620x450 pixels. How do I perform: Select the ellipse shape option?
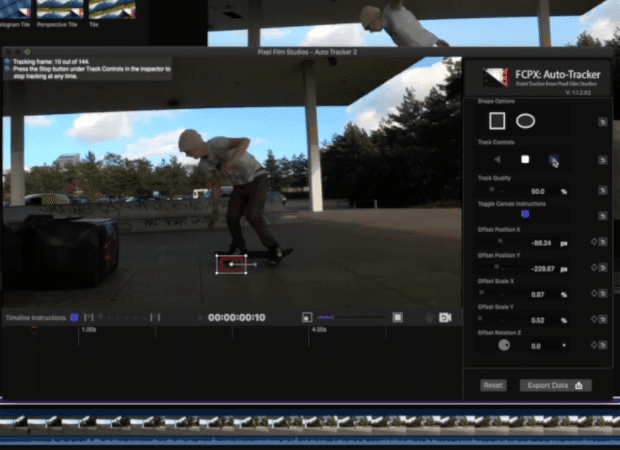point(525,121)
